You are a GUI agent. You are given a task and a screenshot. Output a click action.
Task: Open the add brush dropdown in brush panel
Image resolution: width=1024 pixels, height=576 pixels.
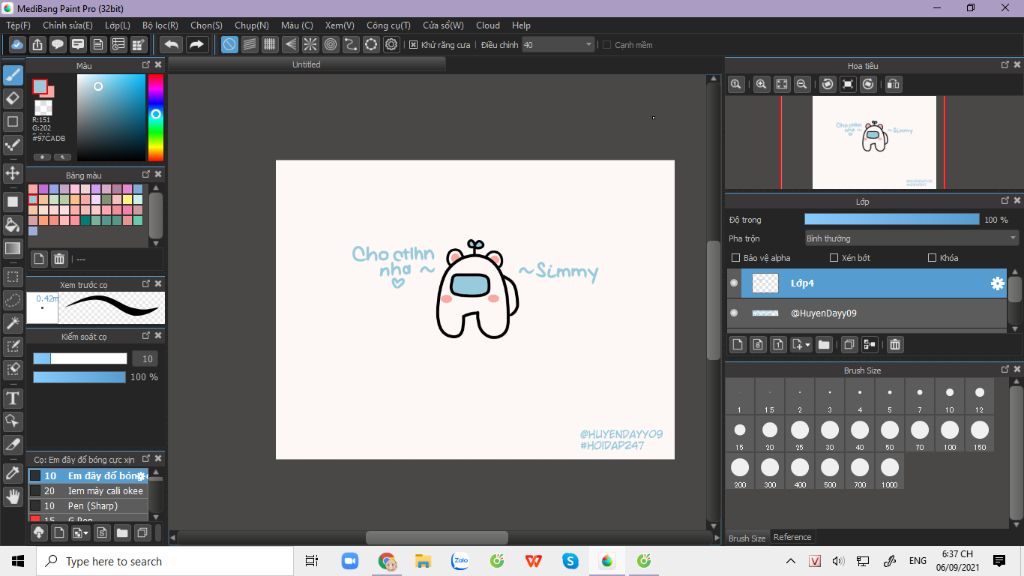pyautogui.click(x=86, y=533)
